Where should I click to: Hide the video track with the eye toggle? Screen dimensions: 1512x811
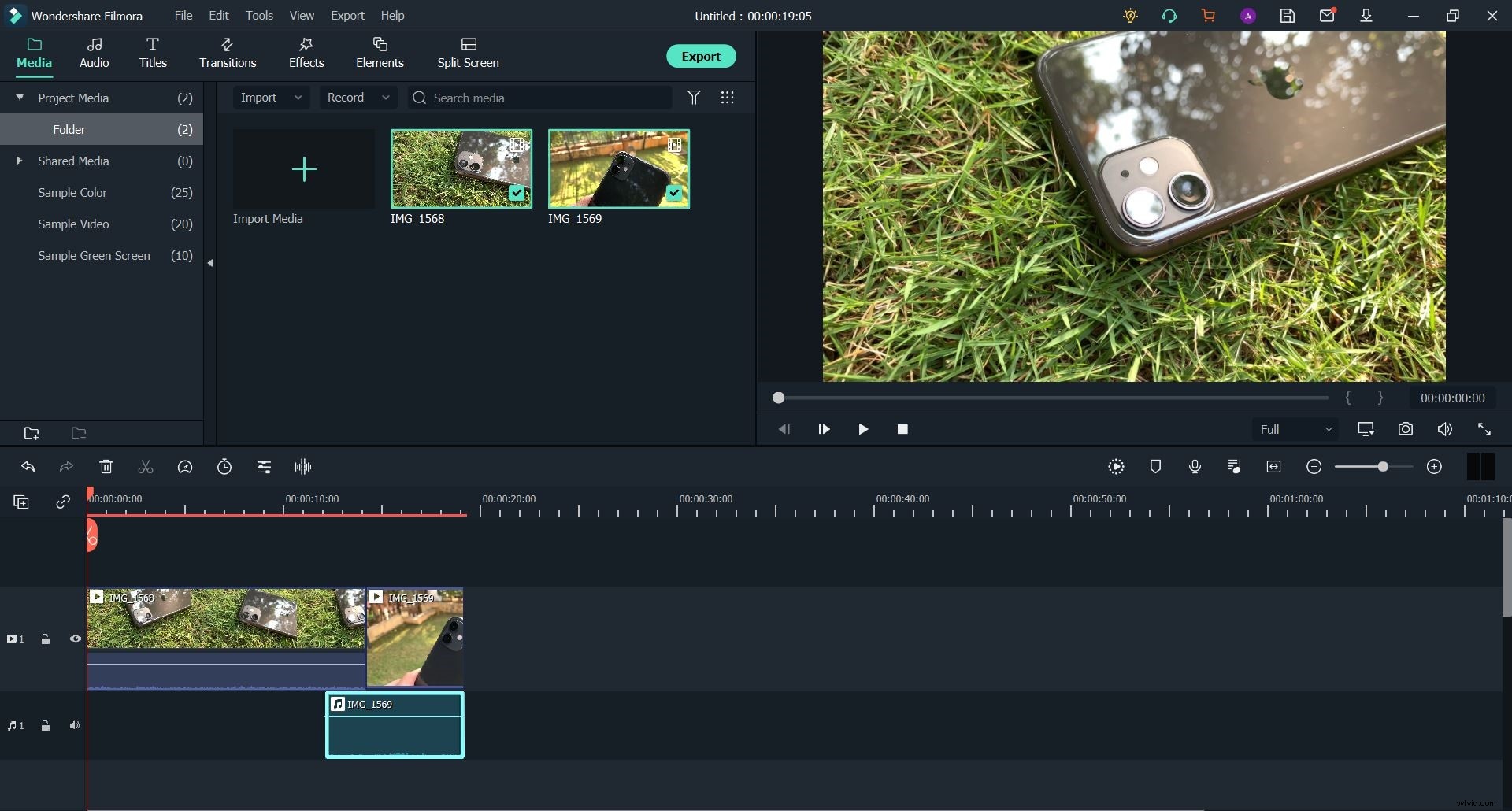click(x=75, y=639)
